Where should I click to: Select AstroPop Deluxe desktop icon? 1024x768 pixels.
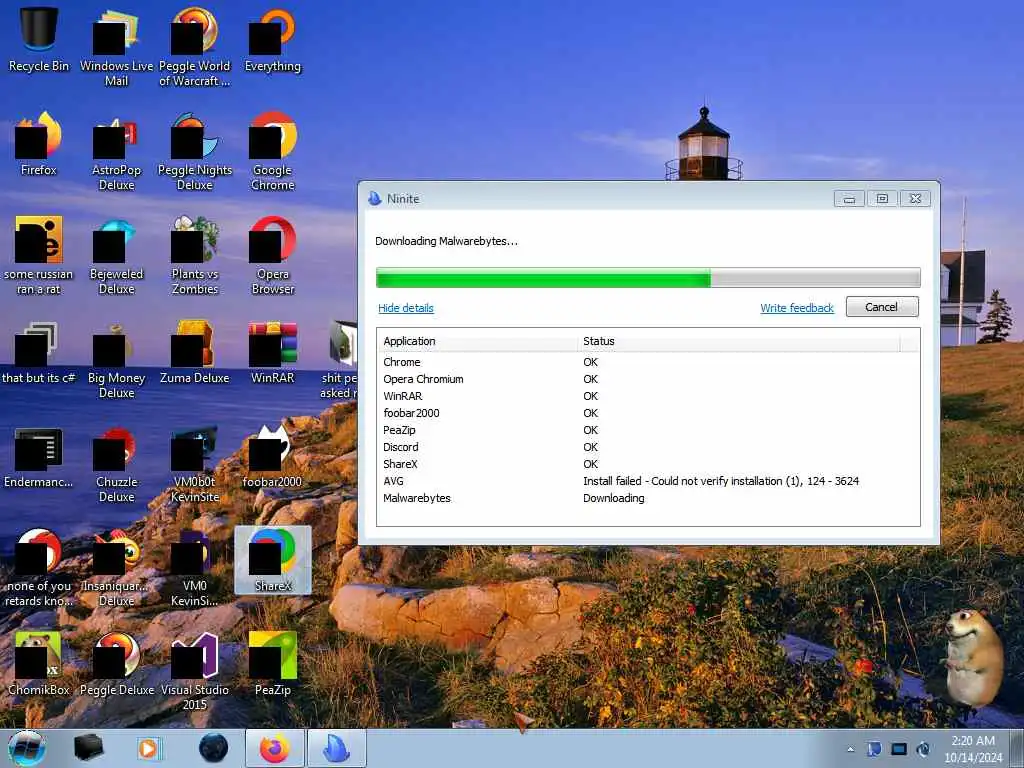[116, 152]
